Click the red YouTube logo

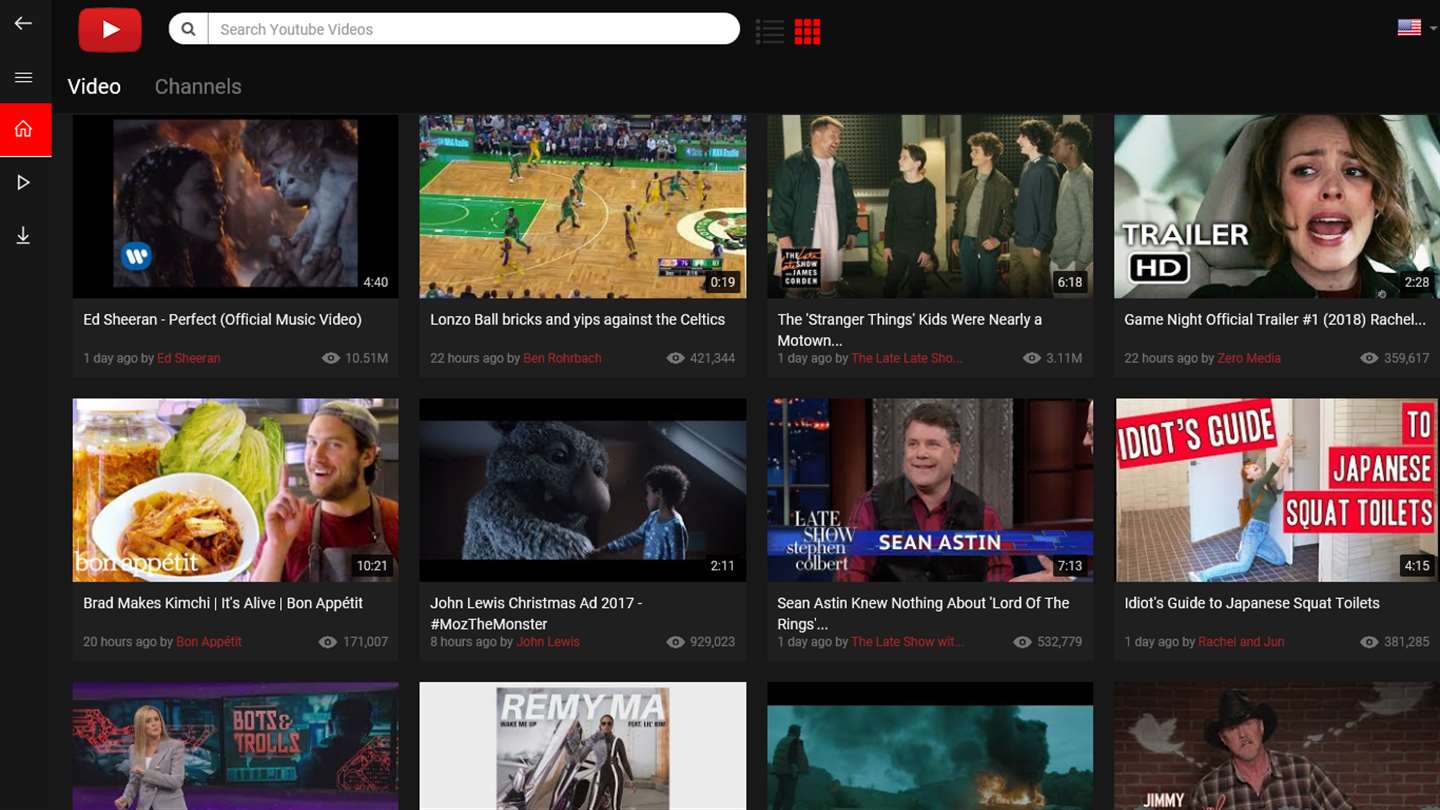tap(110, 30)
